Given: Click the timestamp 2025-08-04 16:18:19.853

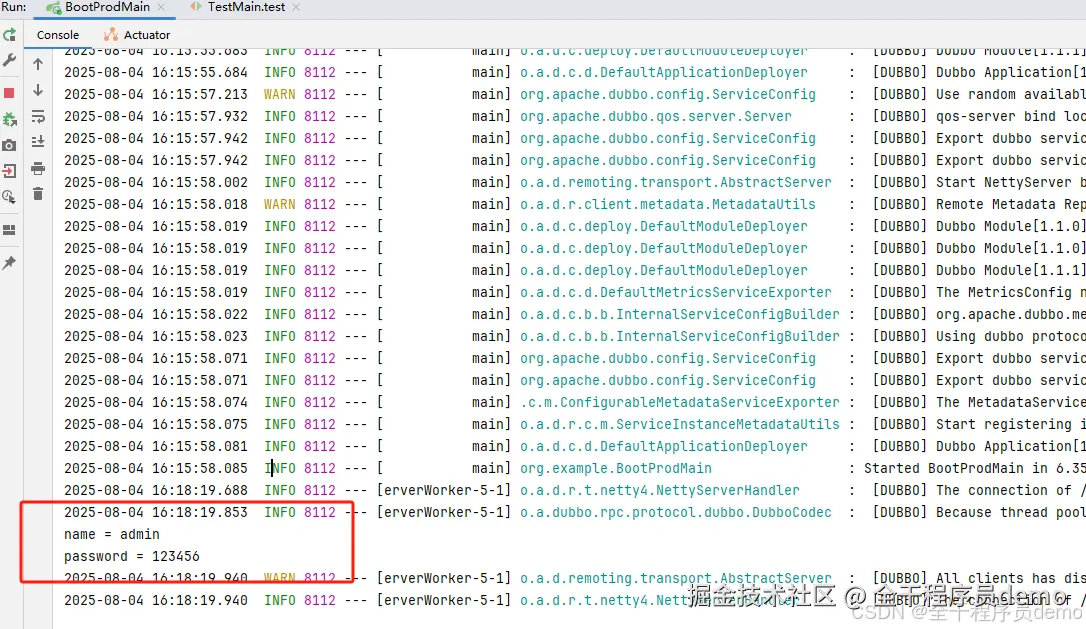Looking at the screenshot, I should click(156, 513).
